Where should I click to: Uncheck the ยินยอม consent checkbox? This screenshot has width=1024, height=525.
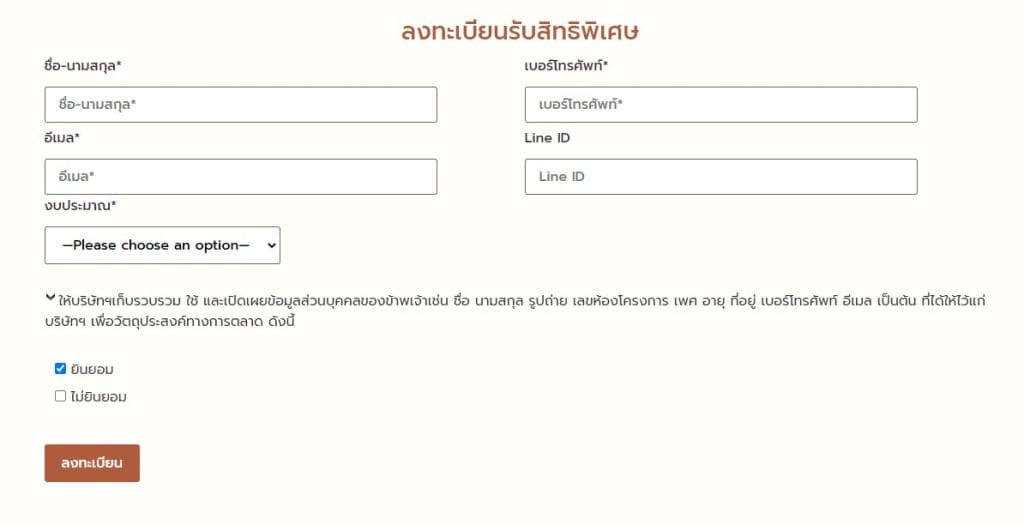click(60, 368)
